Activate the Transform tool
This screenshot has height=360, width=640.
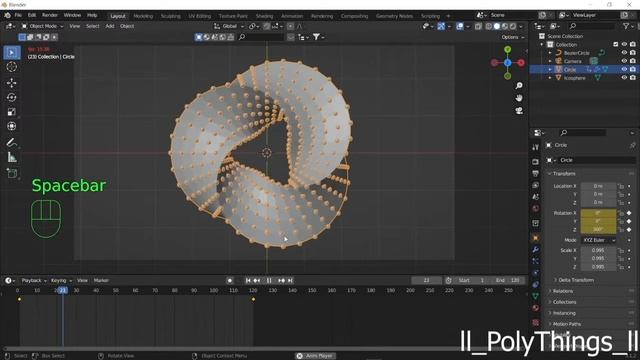11,126
